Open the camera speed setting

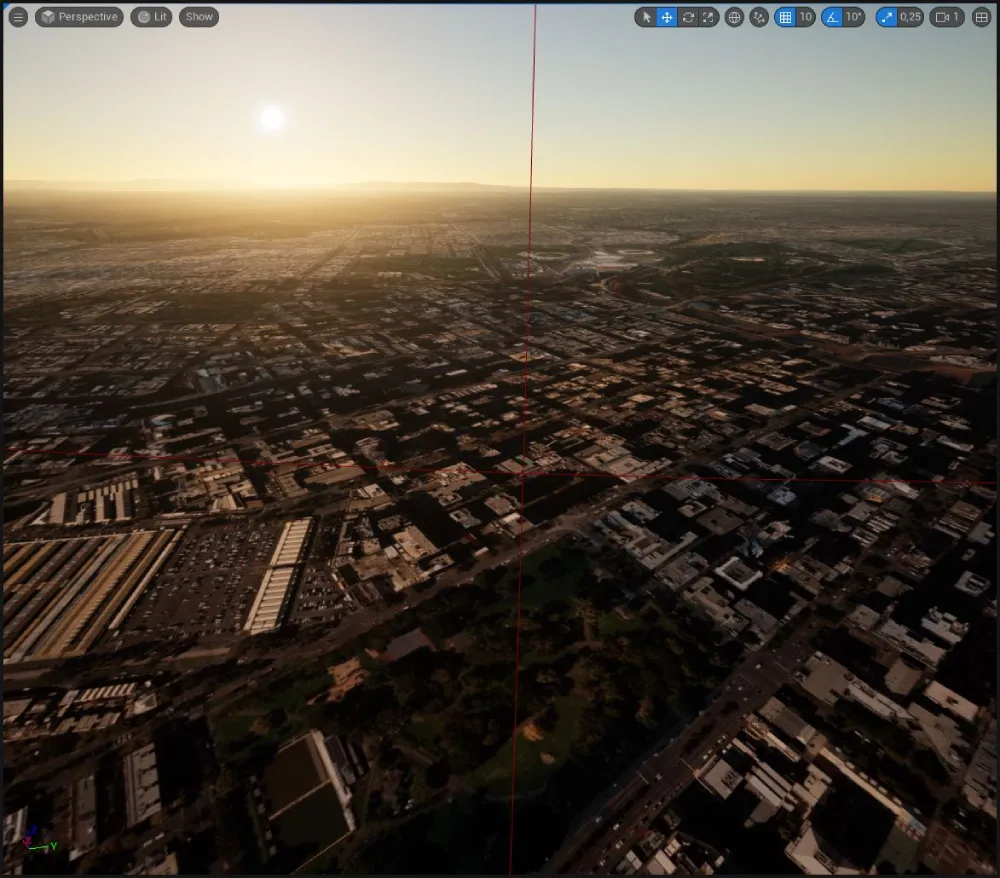point(946,17)
